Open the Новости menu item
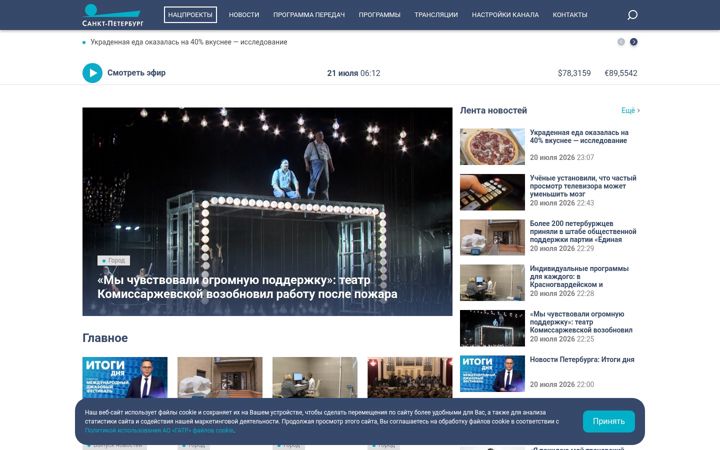 click(244, 15)
